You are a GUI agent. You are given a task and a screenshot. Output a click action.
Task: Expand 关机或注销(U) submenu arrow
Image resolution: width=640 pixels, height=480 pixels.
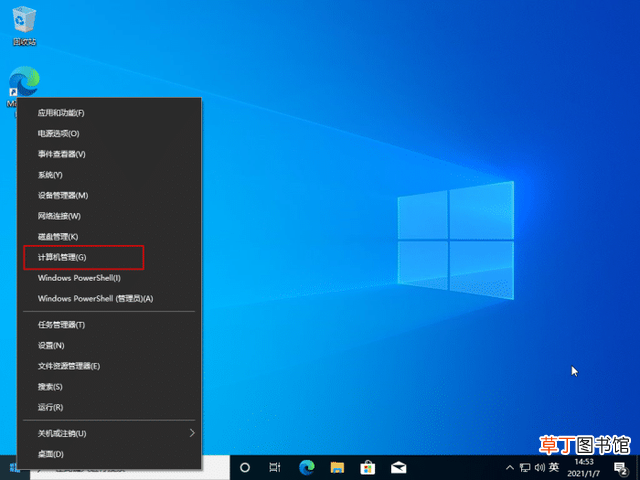[192, 433]
